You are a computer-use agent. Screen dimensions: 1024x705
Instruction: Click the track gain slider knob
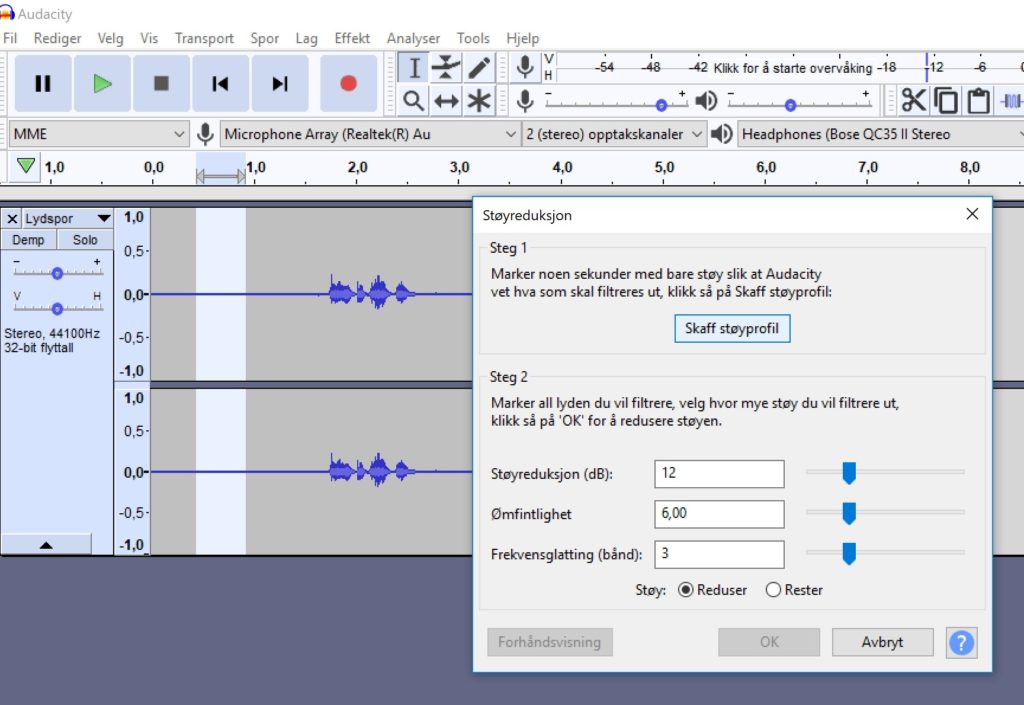tap(57, 273)
